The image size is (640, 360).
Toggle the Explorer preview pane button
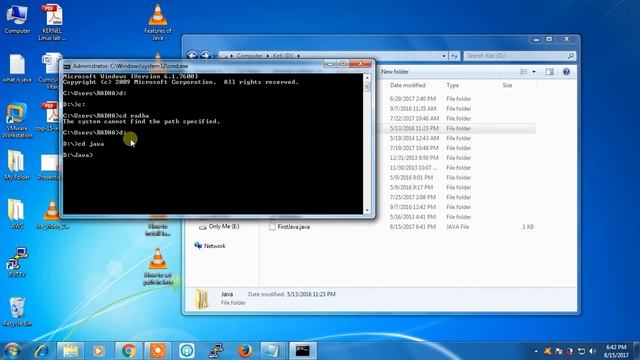549,72
